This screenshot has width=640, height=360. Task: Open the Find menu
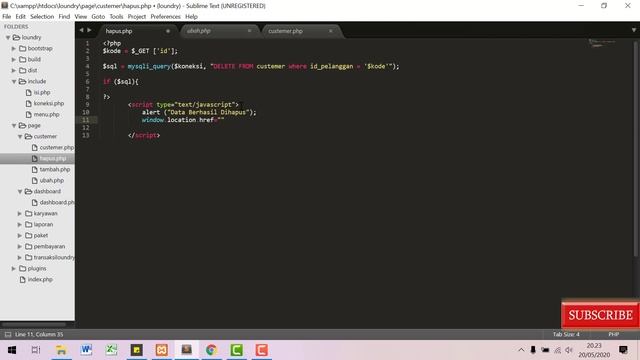pos(64,17)
